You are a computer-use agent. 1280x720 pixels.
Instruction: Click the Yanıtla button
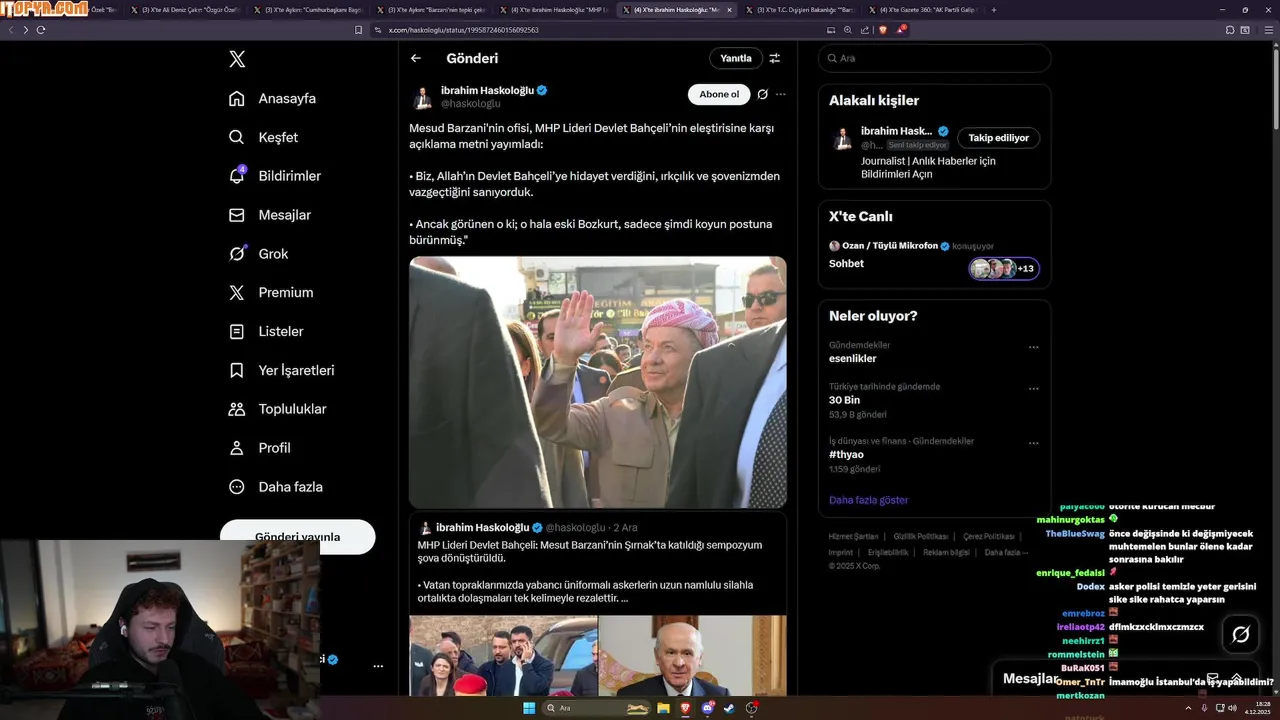(x=736, y=58)
